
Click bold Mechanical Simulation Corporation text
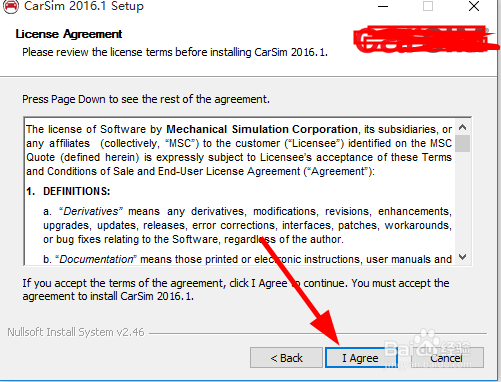click(x=262, y=129)
